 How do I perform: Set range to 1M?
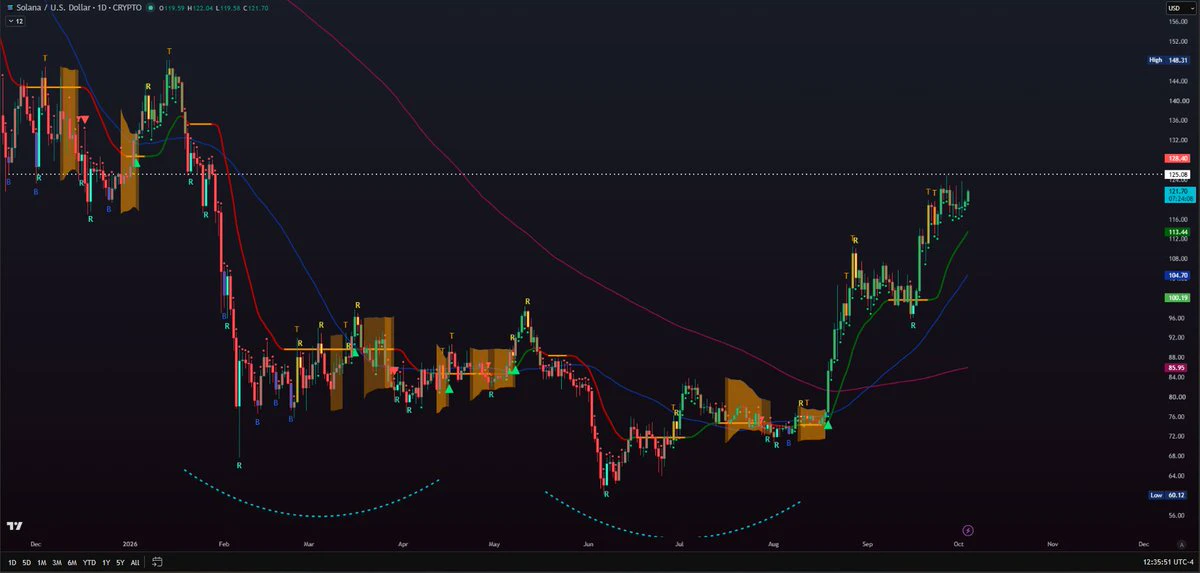(42, 562)
